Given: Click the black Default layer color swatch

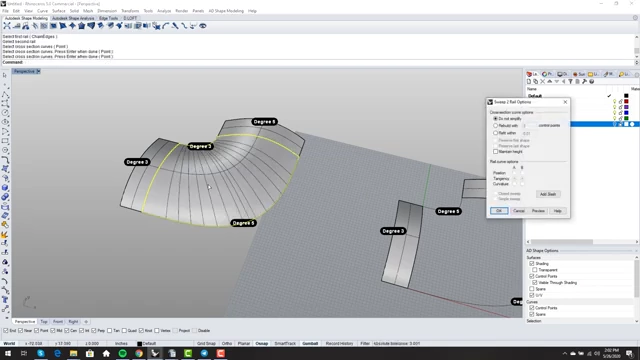Looking at the screenshot, I should tap(626, 96).
